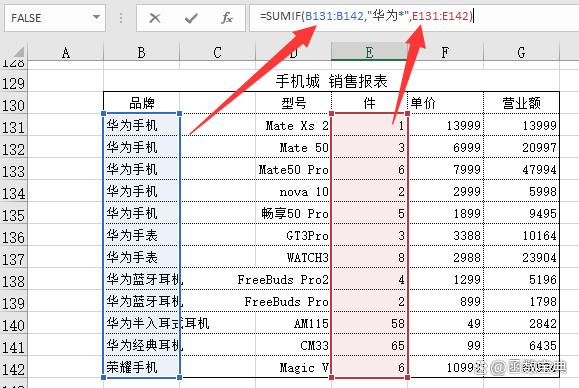The height and width of the screenshot is (388, 579).
Task: Select quantity cell 65
Action: (x=369, y=345)
